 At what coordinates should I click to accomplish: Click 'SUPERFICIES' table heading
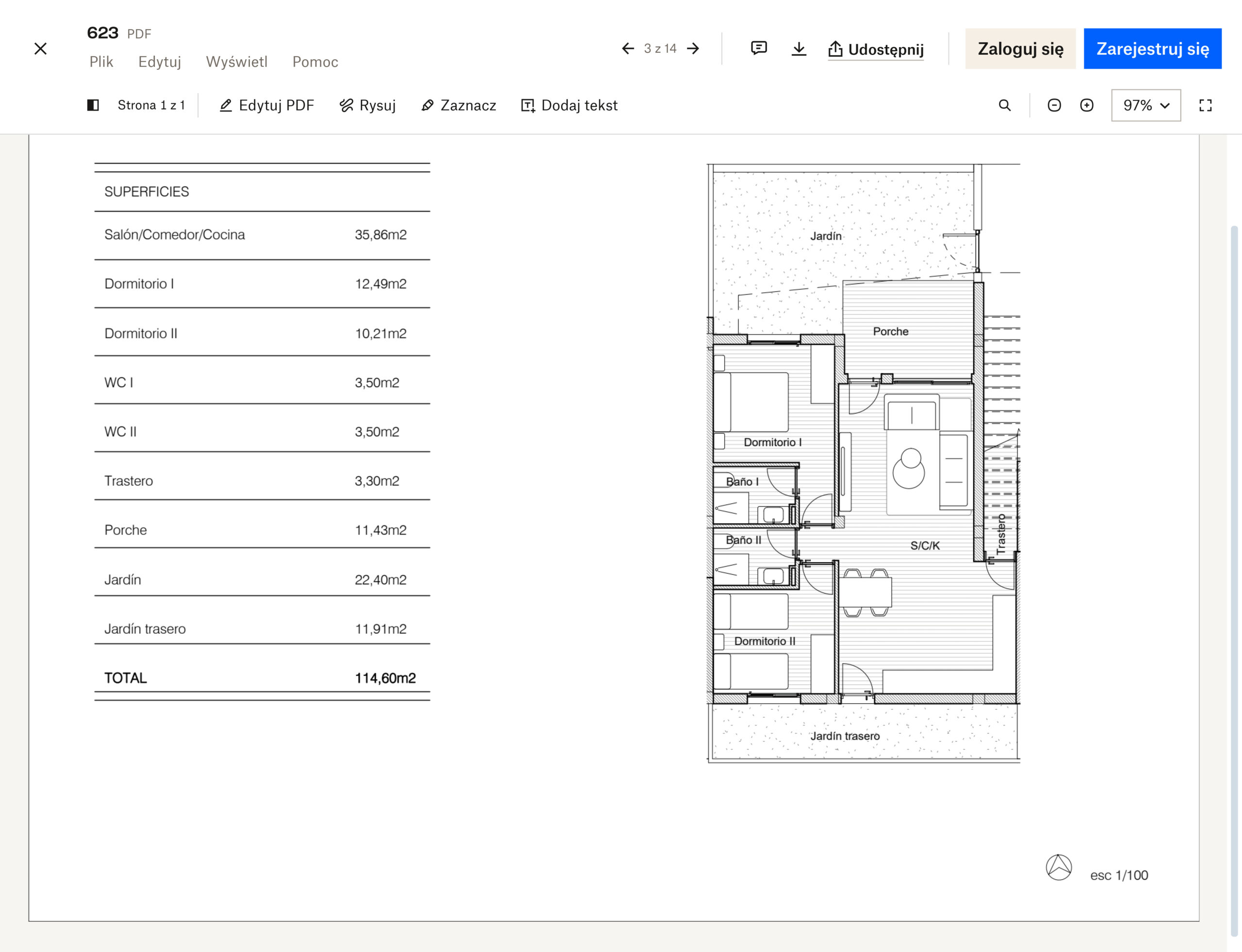pos(146,192)
